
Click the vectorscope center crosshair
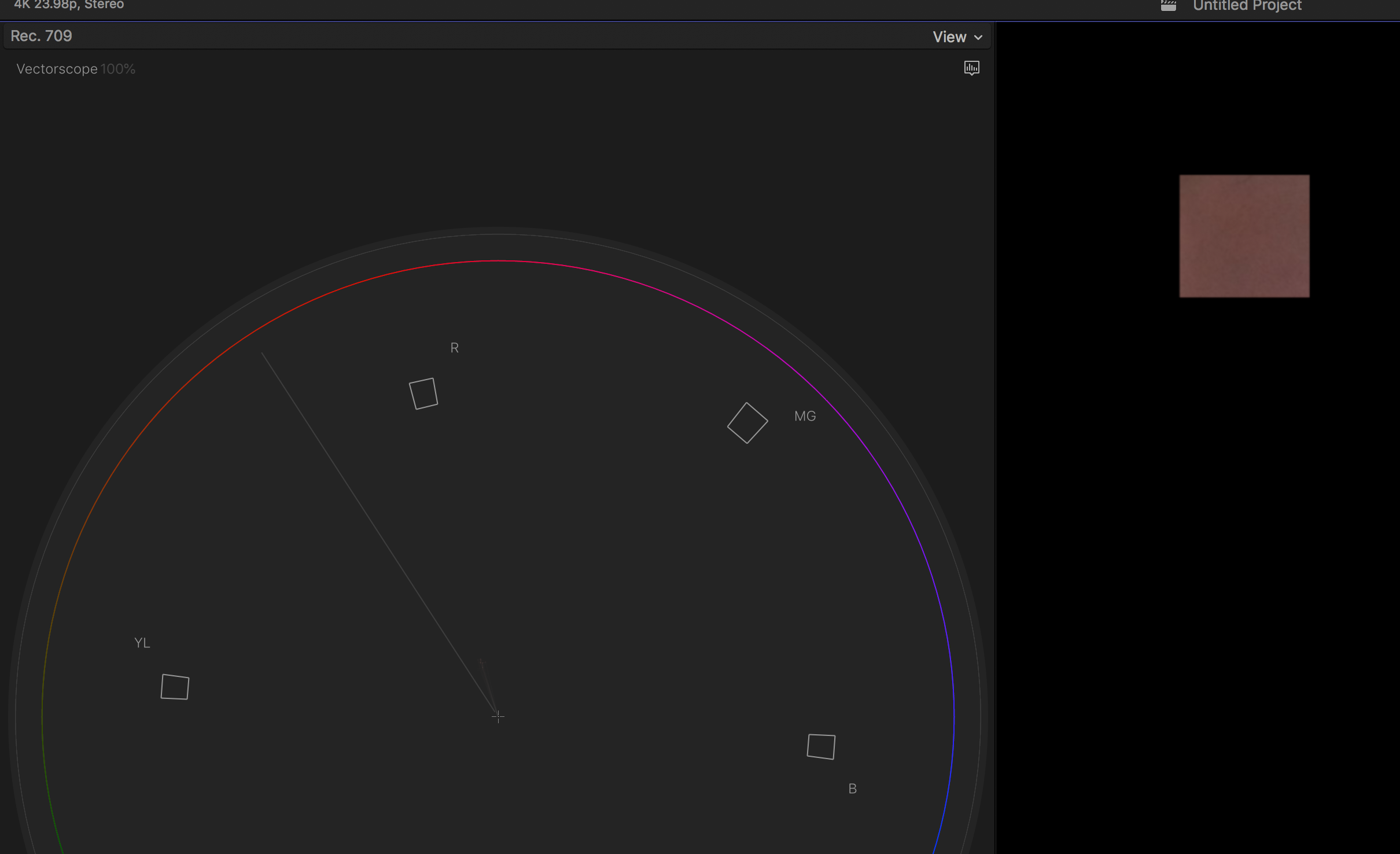pos(498,717)
